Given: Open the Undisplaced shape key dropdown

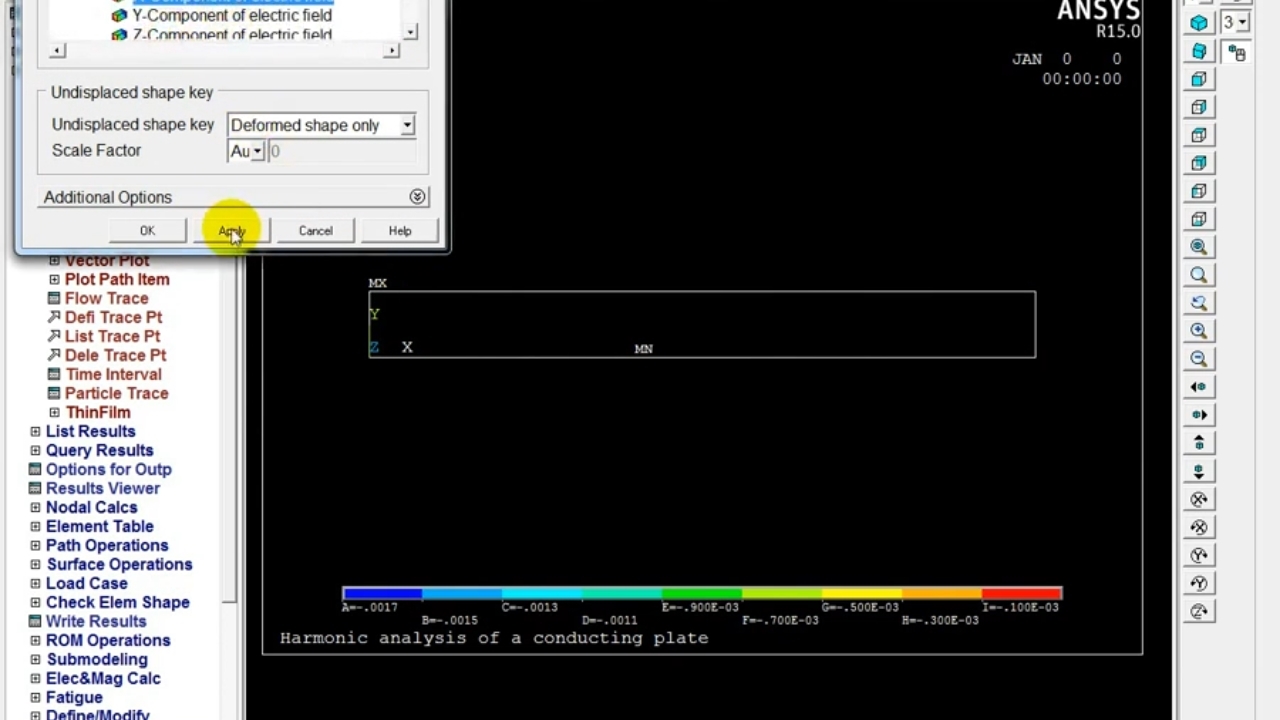Looking at the screenshot, I should tap(407, 125).
